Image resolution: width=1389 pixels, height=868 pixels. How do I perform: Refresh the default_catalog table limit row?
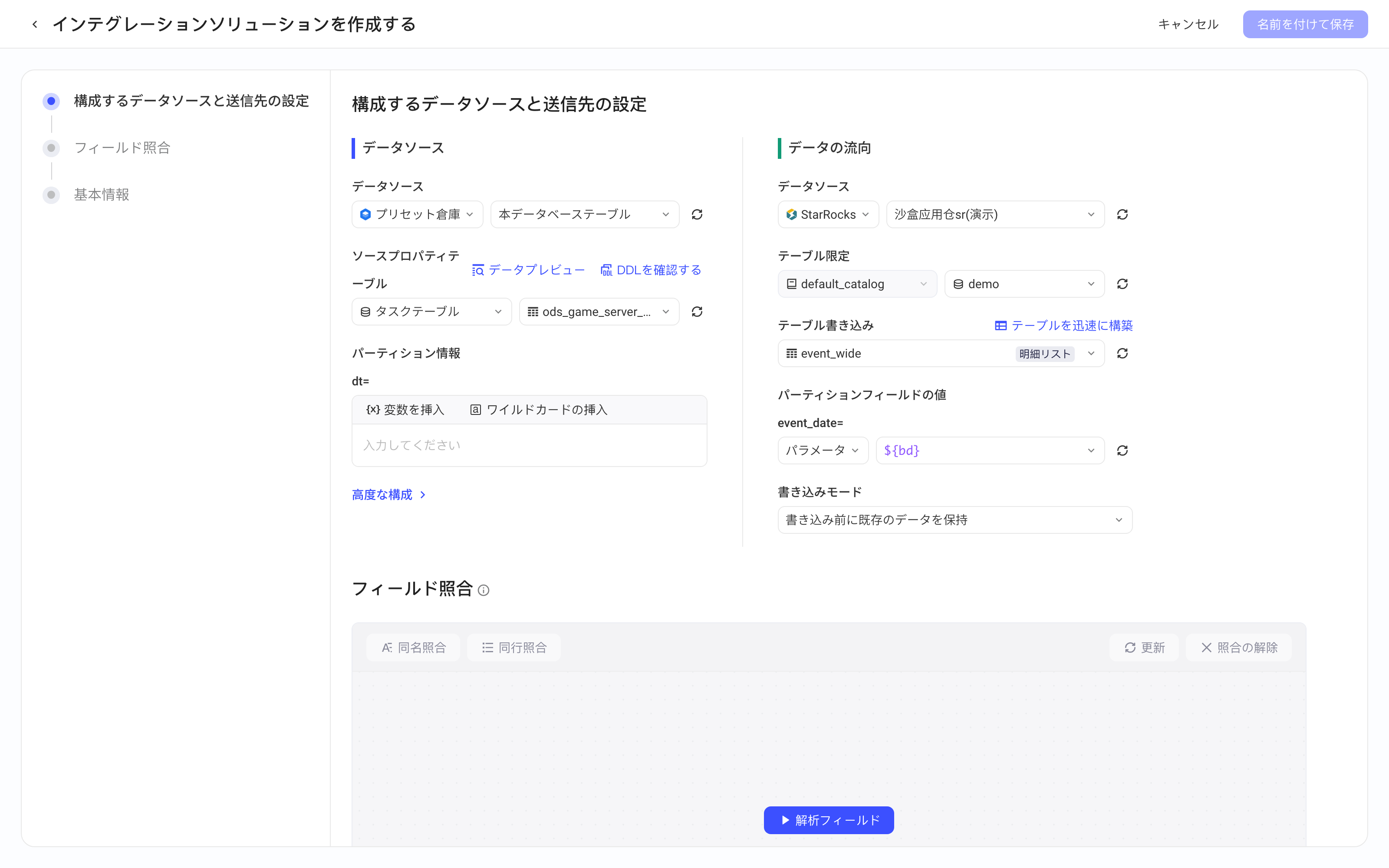[x=1122, y=283]
